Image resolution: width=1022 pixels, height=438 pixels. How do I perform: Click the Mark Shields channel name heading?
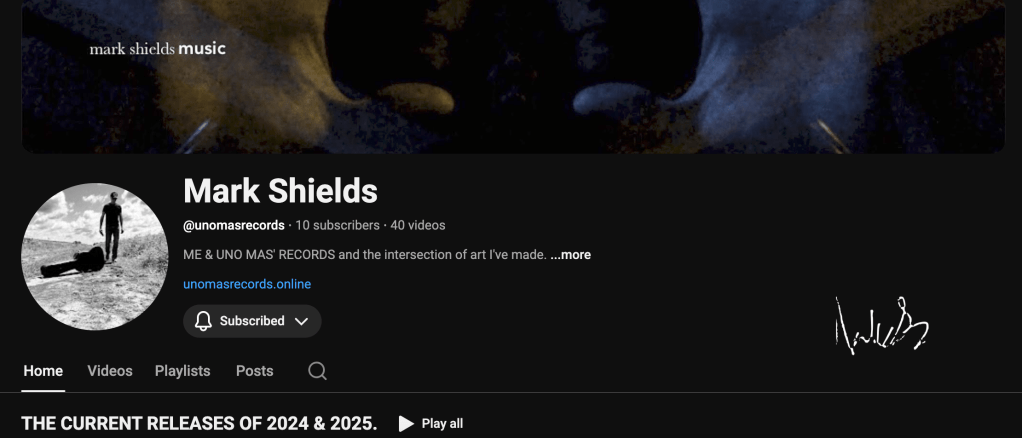(280, 191)
